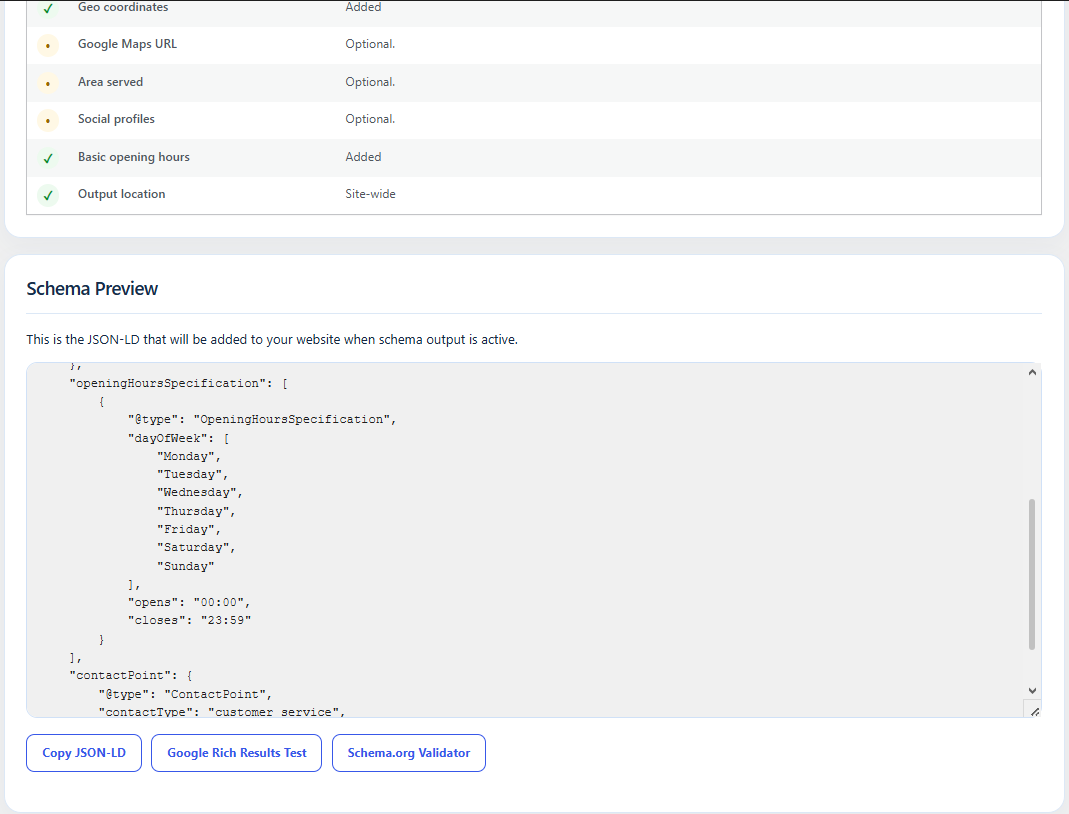Click the resize handle of code preview
1069x814 pixels.
pos(1034,711)
